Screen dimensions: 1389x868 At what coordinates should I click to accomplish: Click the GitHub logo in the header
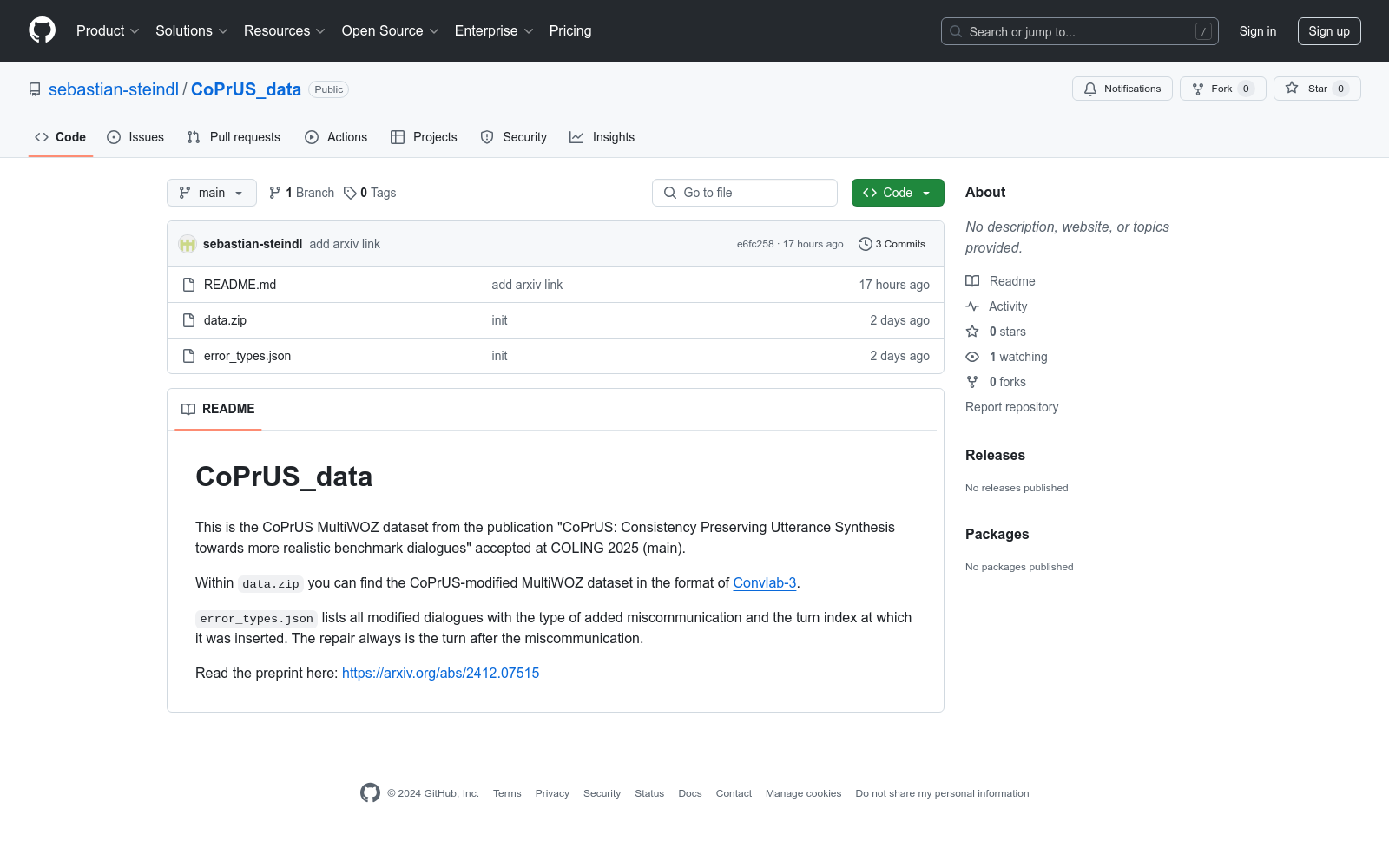(42, 30)
